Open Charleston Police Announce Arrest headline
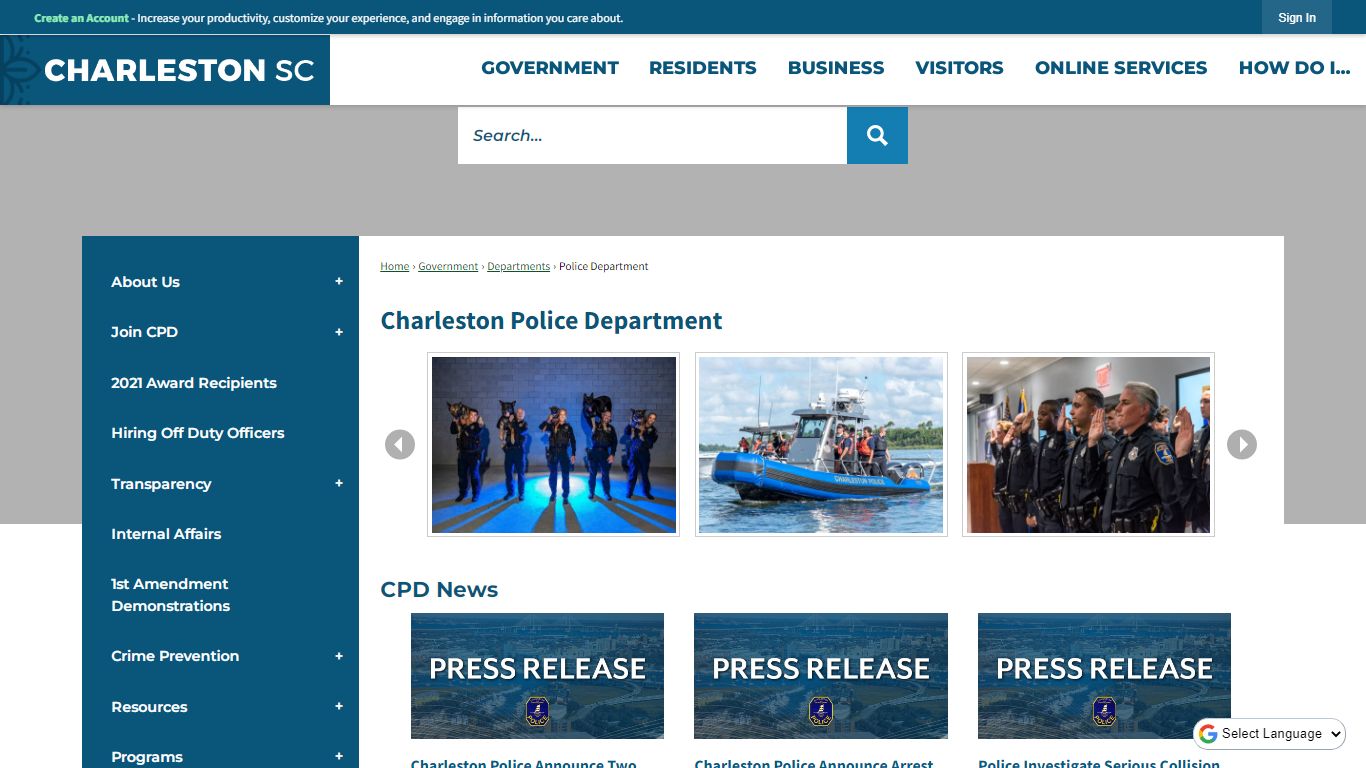The width and height of the screenshot is (1366, 768). tap(814, 763)
